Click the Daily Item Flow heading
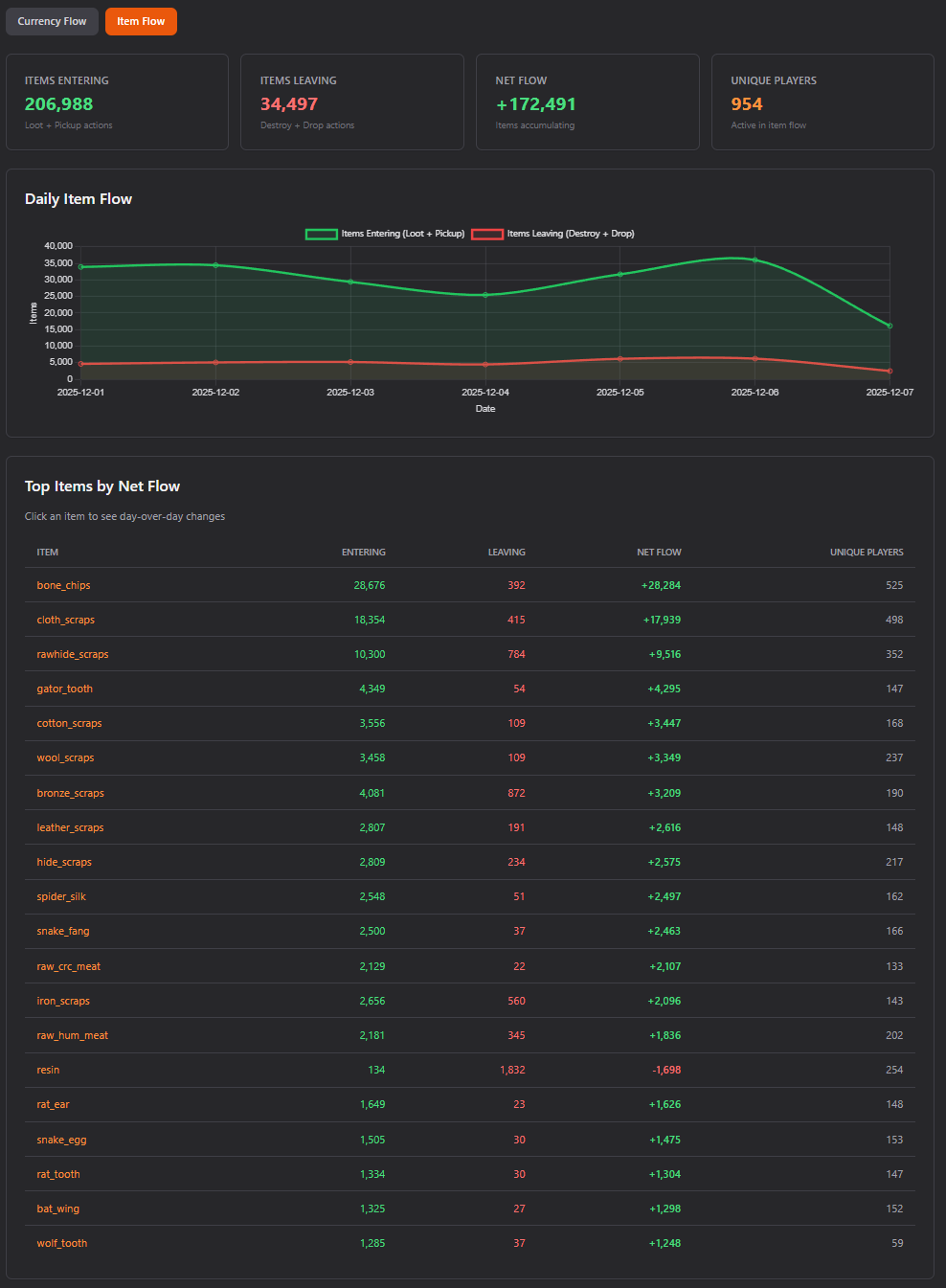The height and width of the screenshot is (1288, 946). pyautogui.click(x=79, y=199)
